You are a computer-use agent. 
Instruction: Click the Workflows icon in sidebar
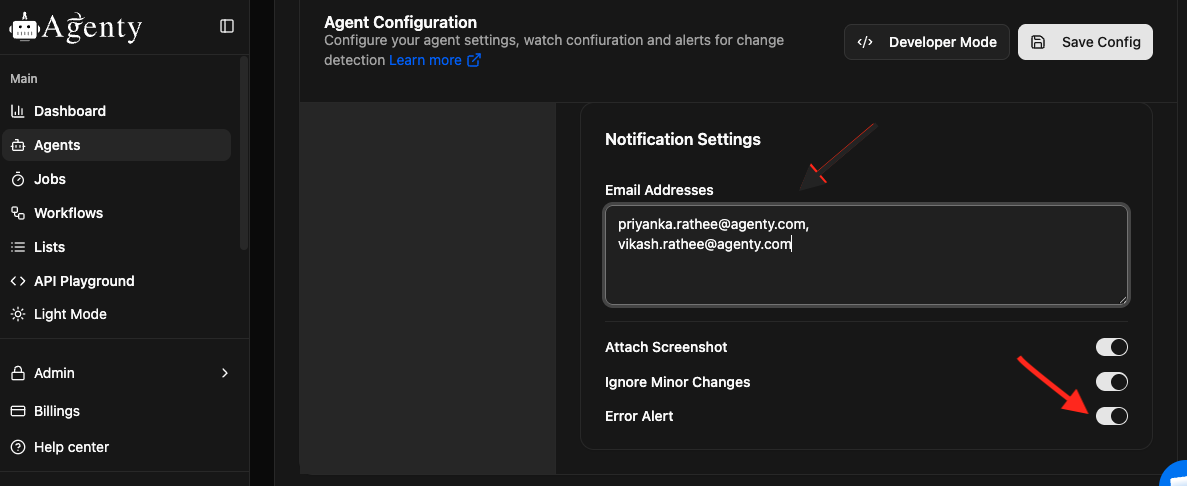17,213
